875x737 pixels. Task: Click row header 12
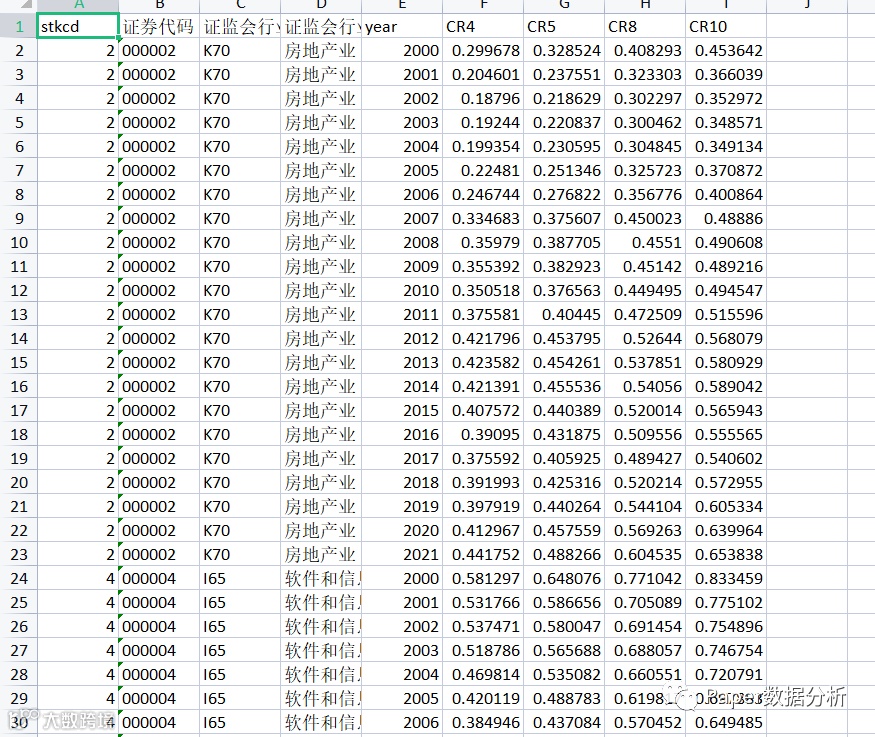tap(18, 290)
